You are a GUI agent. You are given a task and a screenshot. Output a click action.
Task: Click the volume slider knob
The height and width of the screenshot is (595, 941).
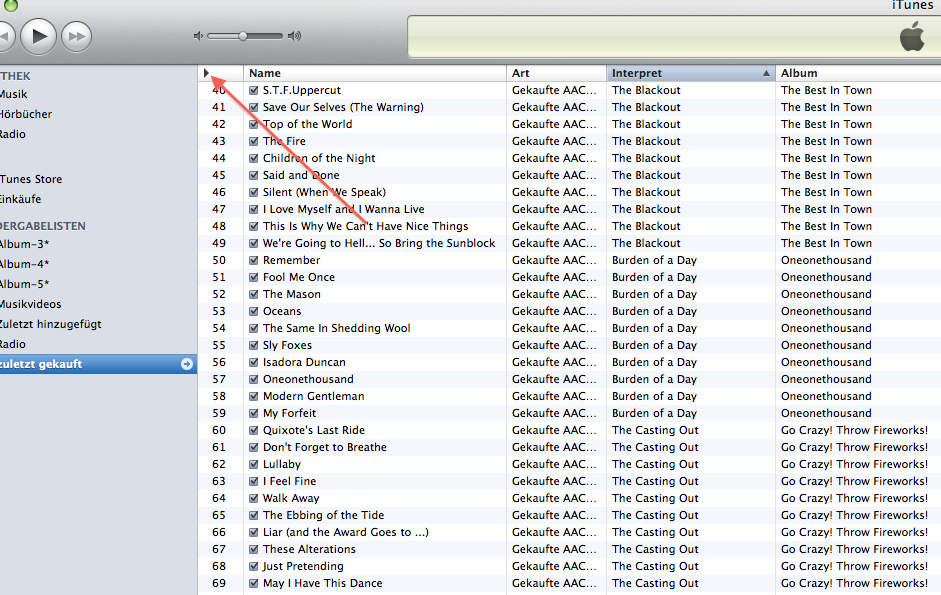tap(242, 36)
